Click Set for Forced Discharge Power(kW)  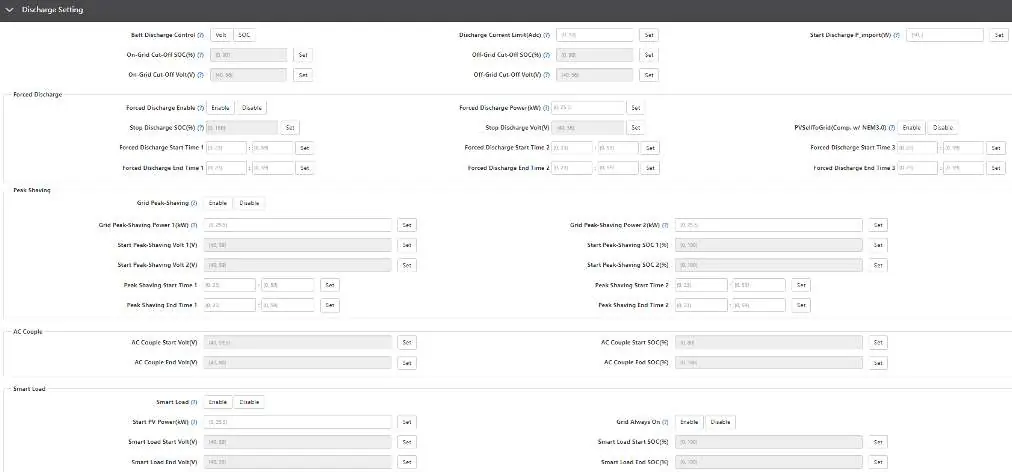635,108
